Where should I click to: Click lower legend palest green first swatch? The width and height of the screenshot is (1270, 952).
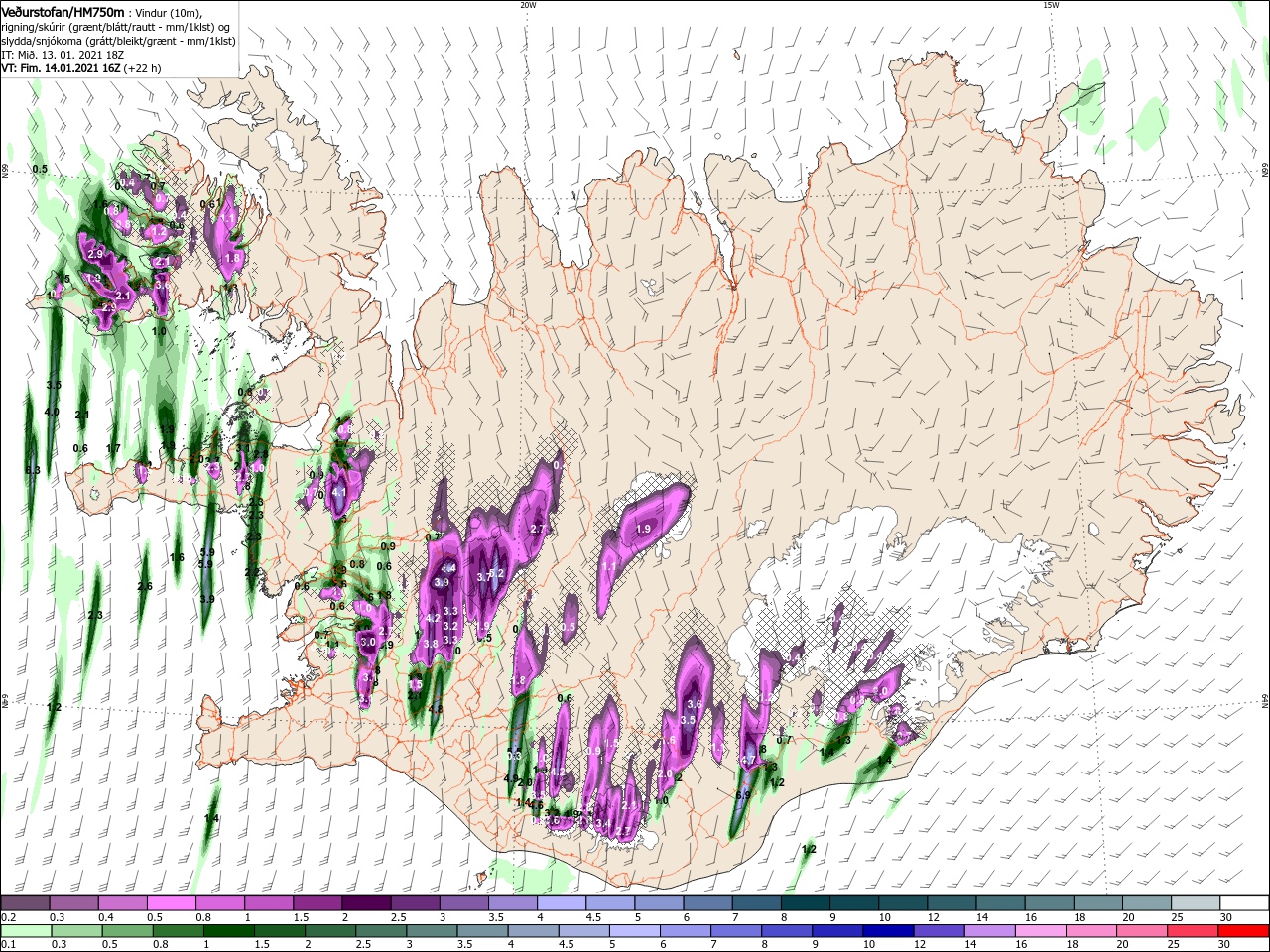click(25, 931)
